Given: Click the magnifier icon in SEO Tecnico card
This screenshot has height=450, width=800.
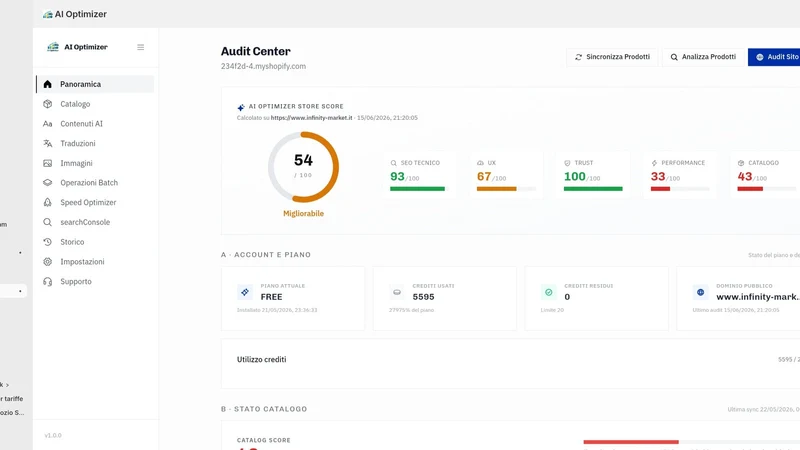Looking at the screenshot, I should [x=393, y=163].
